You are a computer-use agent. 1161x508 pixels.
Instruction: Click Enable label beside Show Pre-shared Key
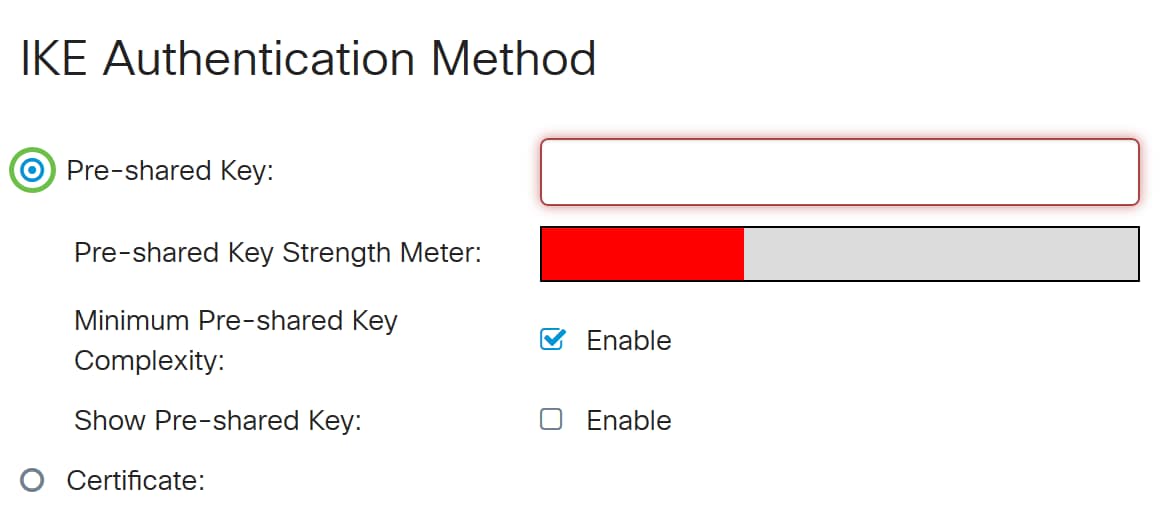point(628,421)
